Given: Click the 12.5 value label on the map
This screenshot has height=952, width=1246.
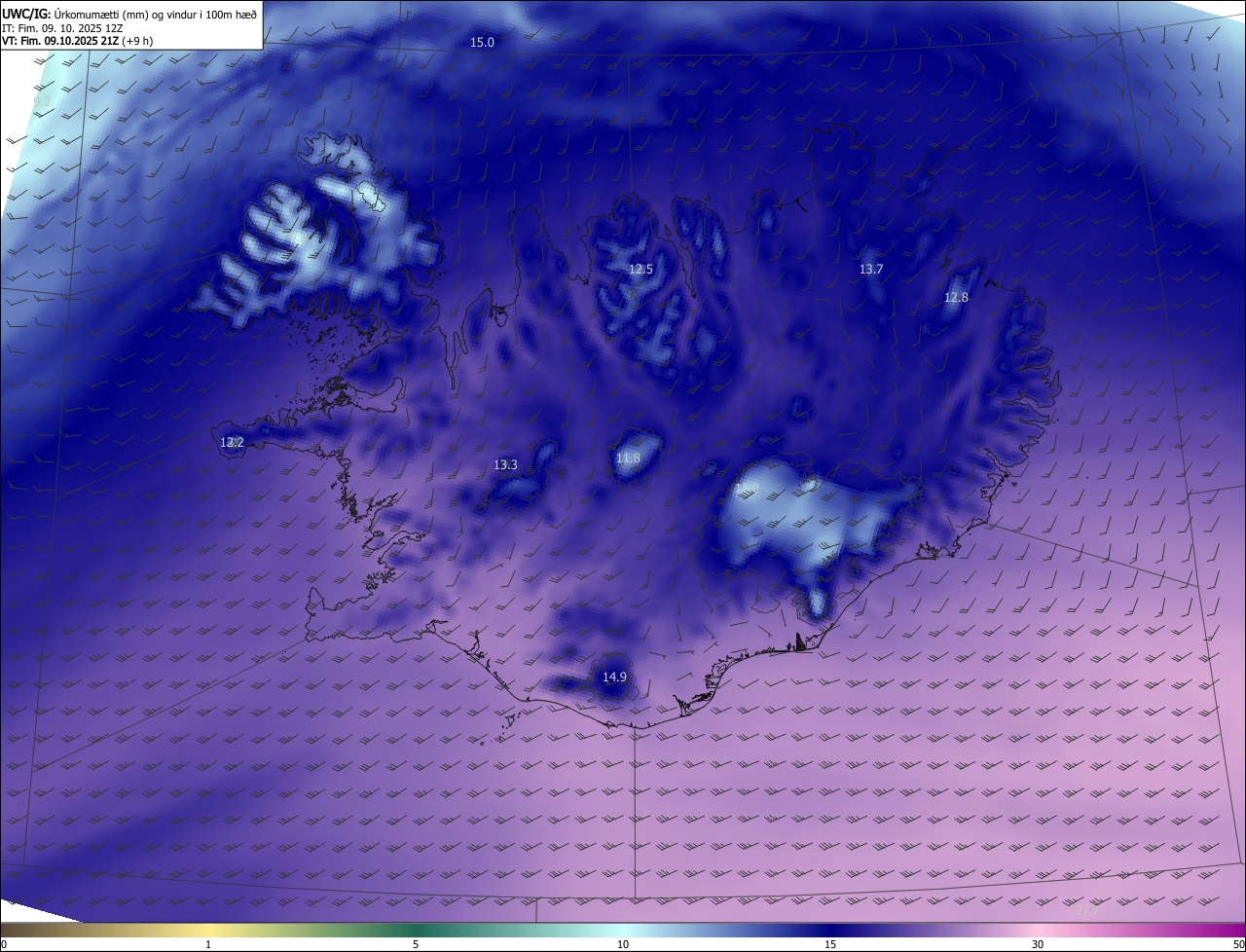Looking at the screenshot, I should click(640, 270).
